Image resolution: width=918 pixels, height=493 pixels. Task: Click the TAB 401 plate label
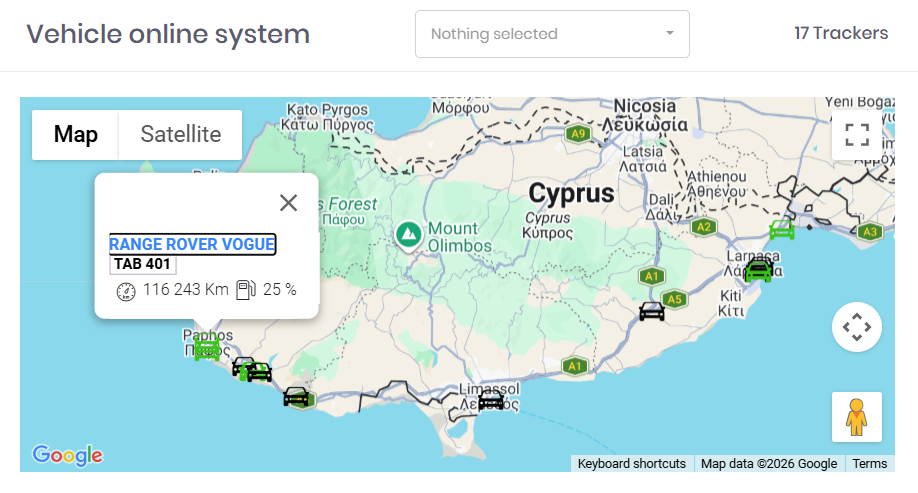coord(142,265)
